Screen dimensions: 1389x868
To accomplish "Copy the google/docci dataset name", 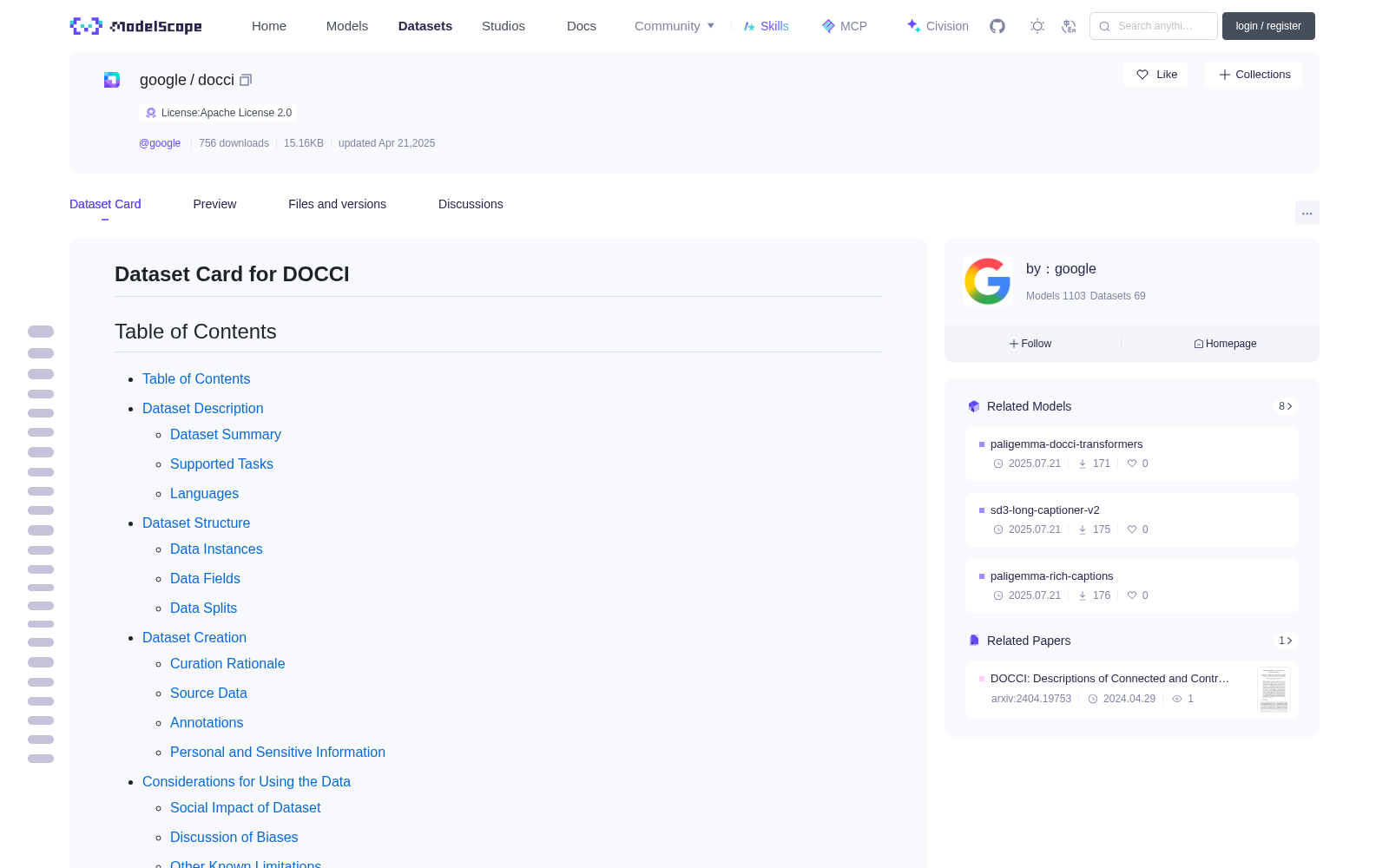I will (246, 80).
